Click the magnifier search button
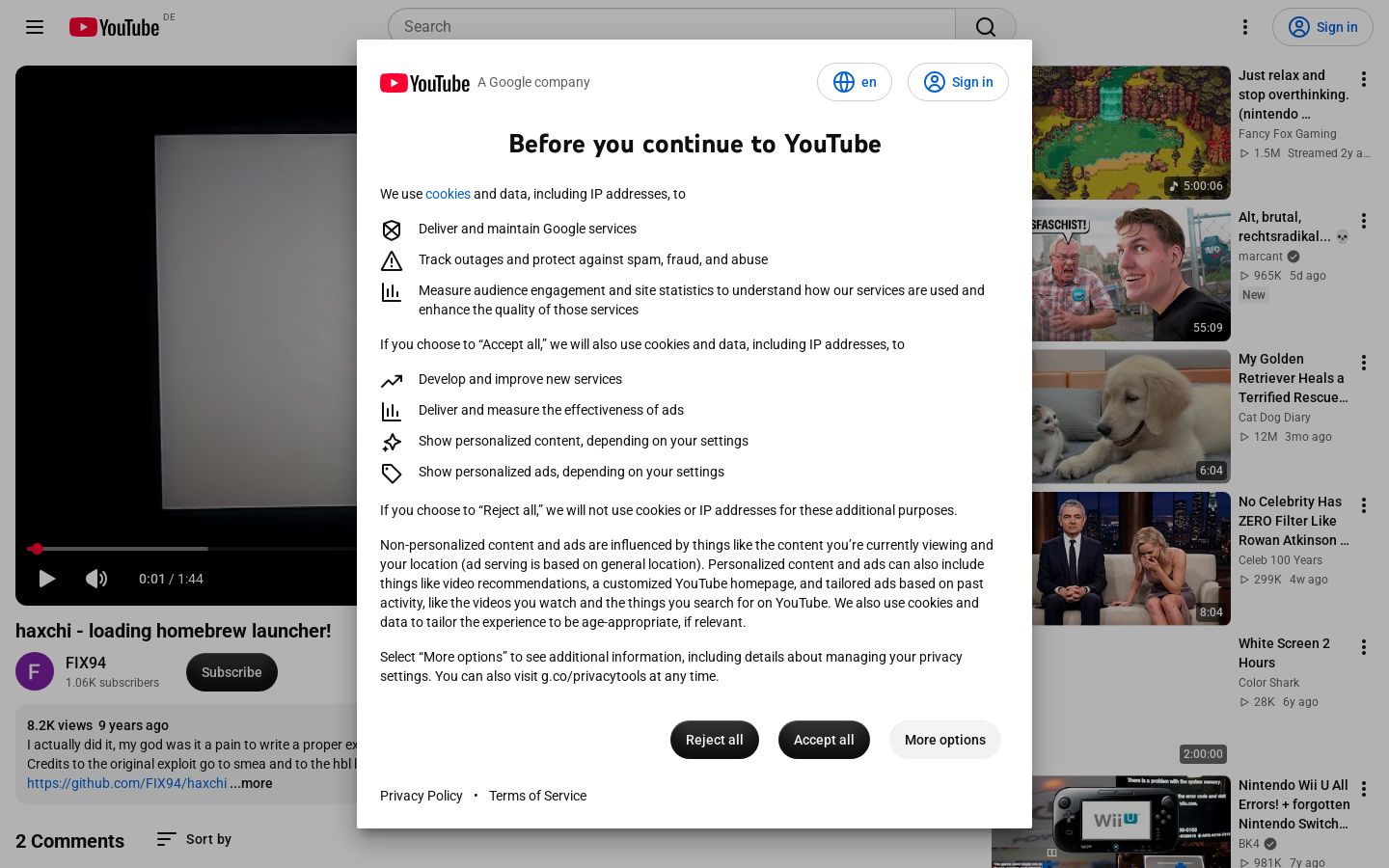The height and width of the screenshot is (868, 1389). 986,27
